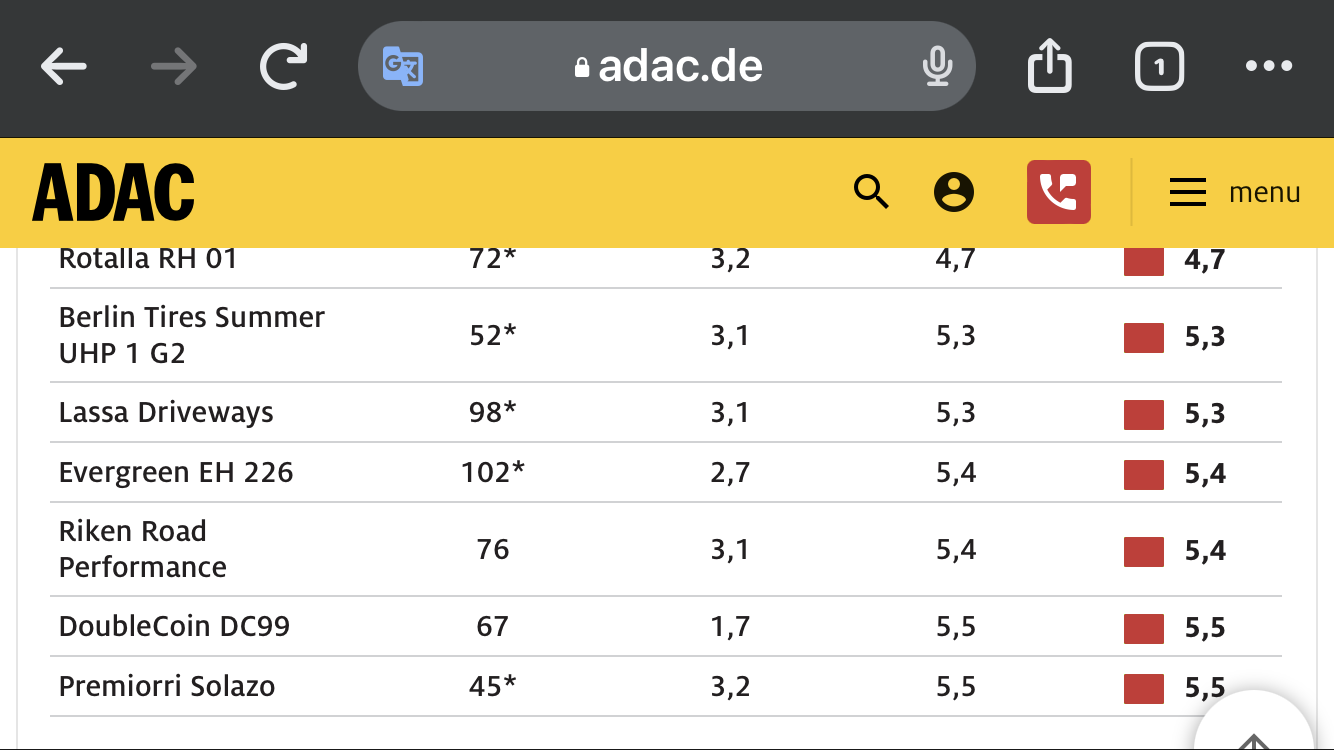Screen dimensions: 1334x750
Task: Tap the adac.de address bar
Action: tap(667, 66)
